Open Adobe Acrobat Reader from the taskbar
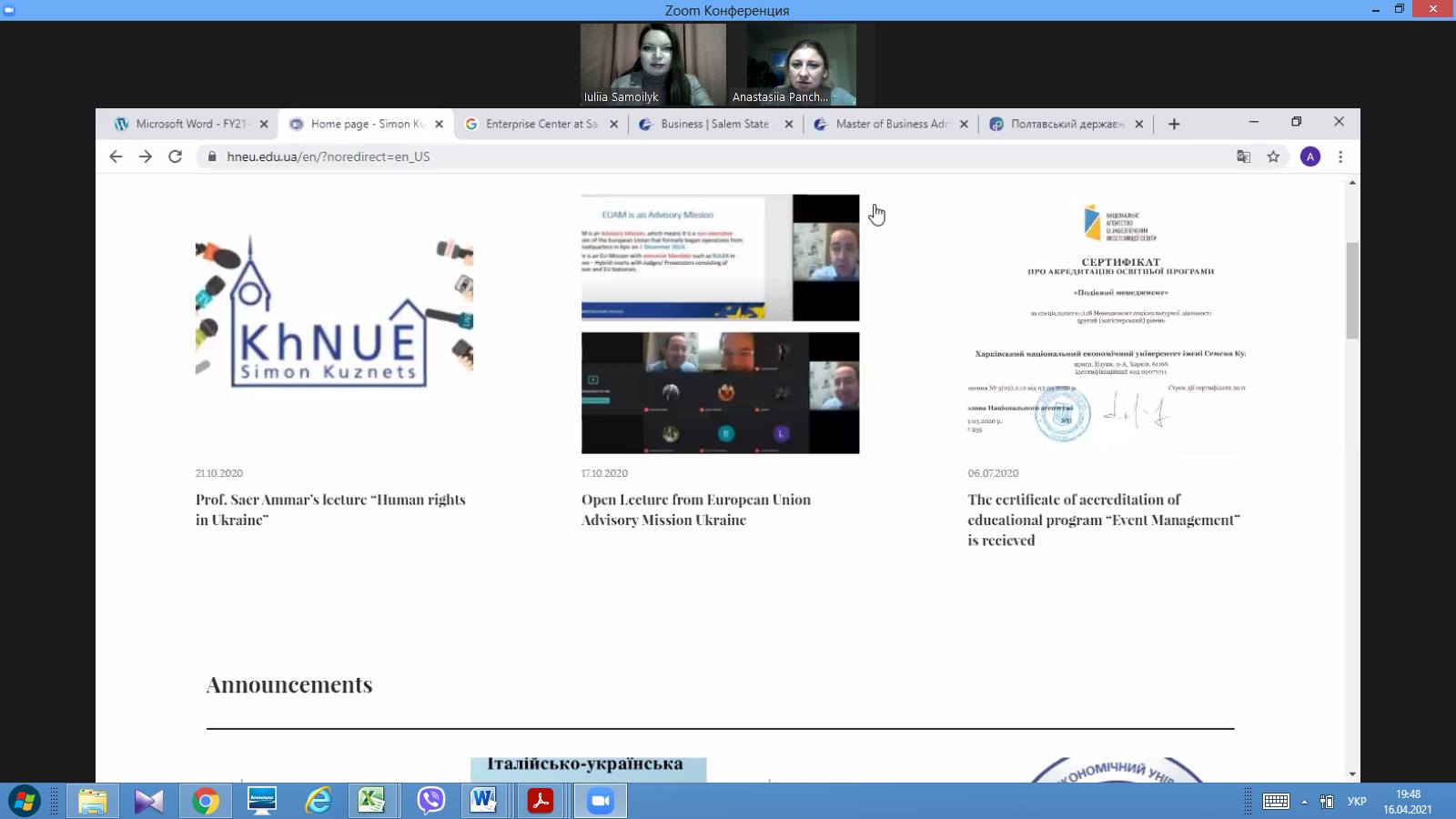 541,801
